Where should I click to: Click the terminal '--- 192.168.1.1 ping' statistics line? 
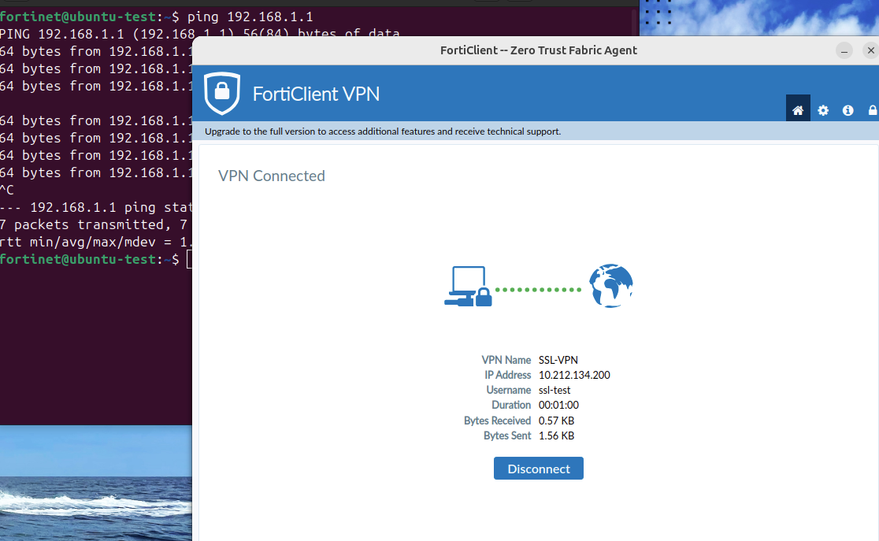click(x=96, y=207)
